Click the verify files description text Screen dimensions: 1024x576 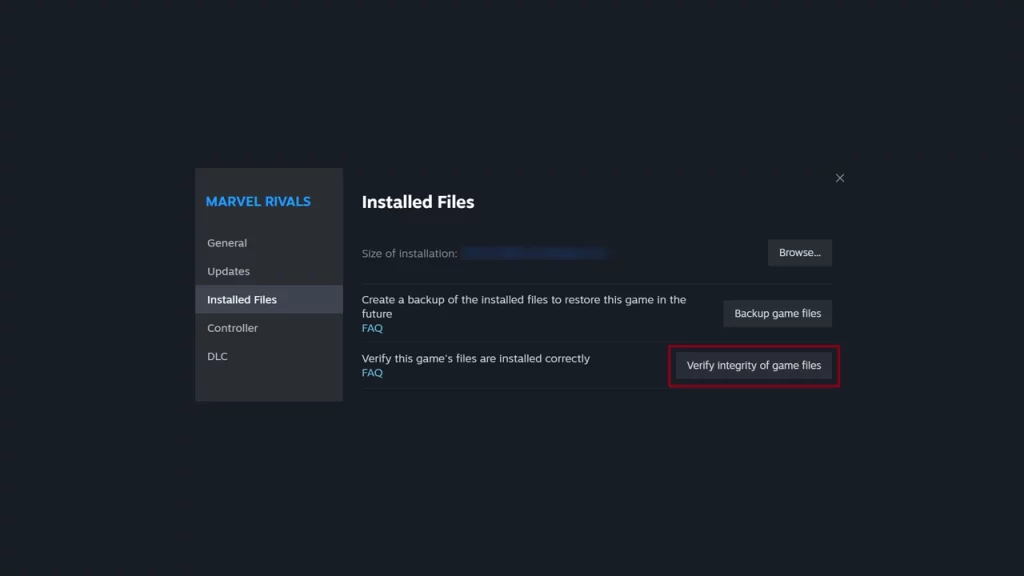point(475,359)
